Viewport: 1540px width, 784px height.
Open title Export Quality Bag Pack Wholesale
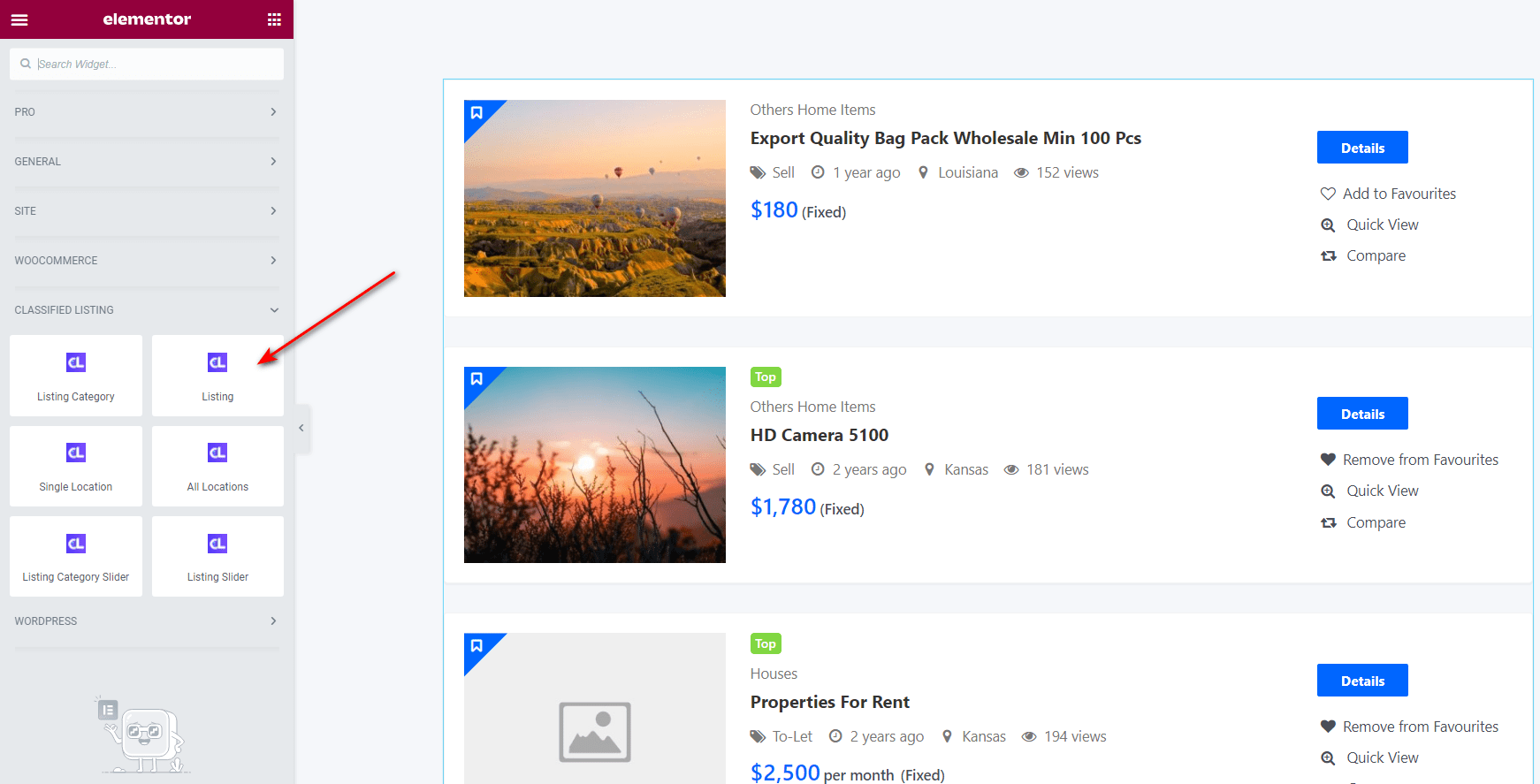point(946,139)
